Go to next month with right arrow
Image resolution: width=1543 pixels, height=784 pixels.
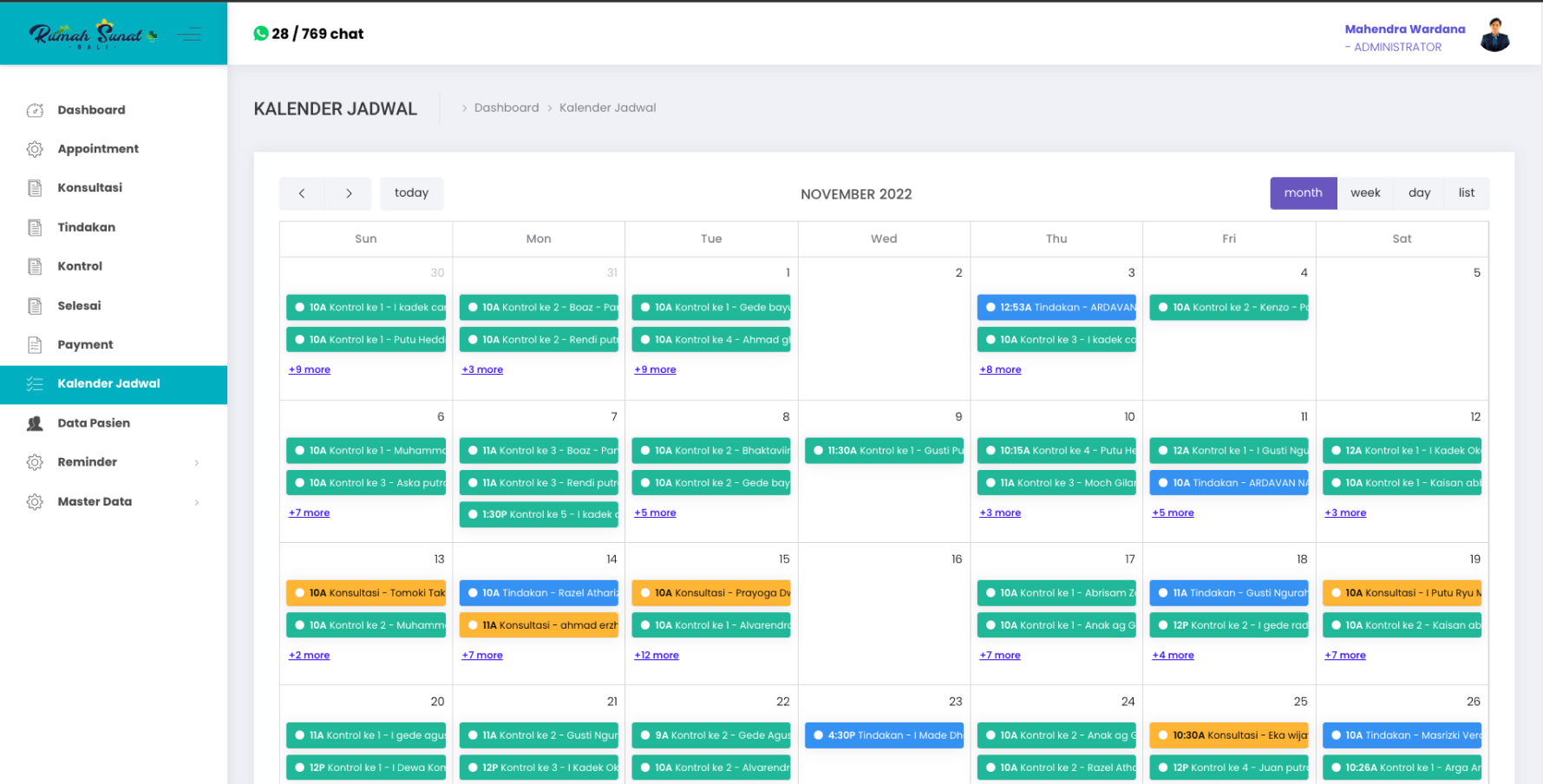(x=349, y=193)
